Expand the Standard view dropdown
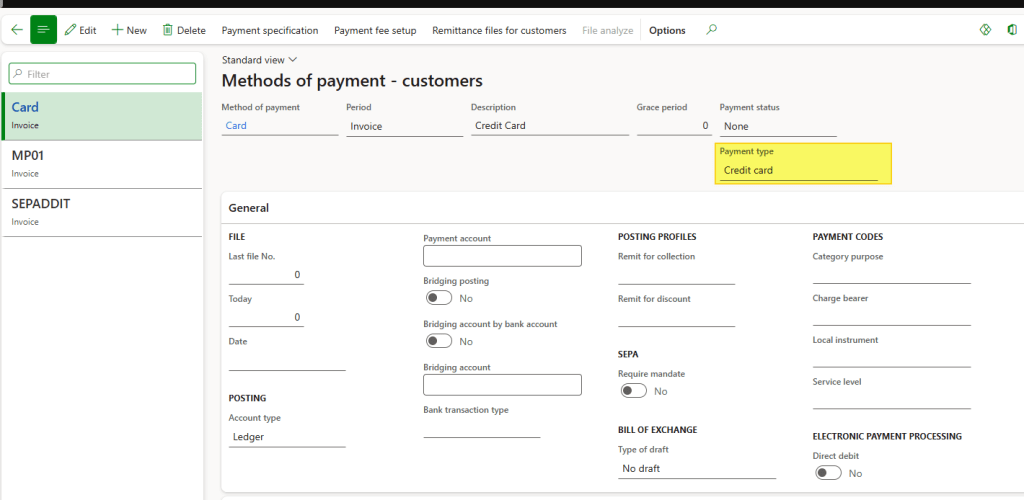Image resolution: width=1024 pixels, height=500 pixels. [259, 60]
